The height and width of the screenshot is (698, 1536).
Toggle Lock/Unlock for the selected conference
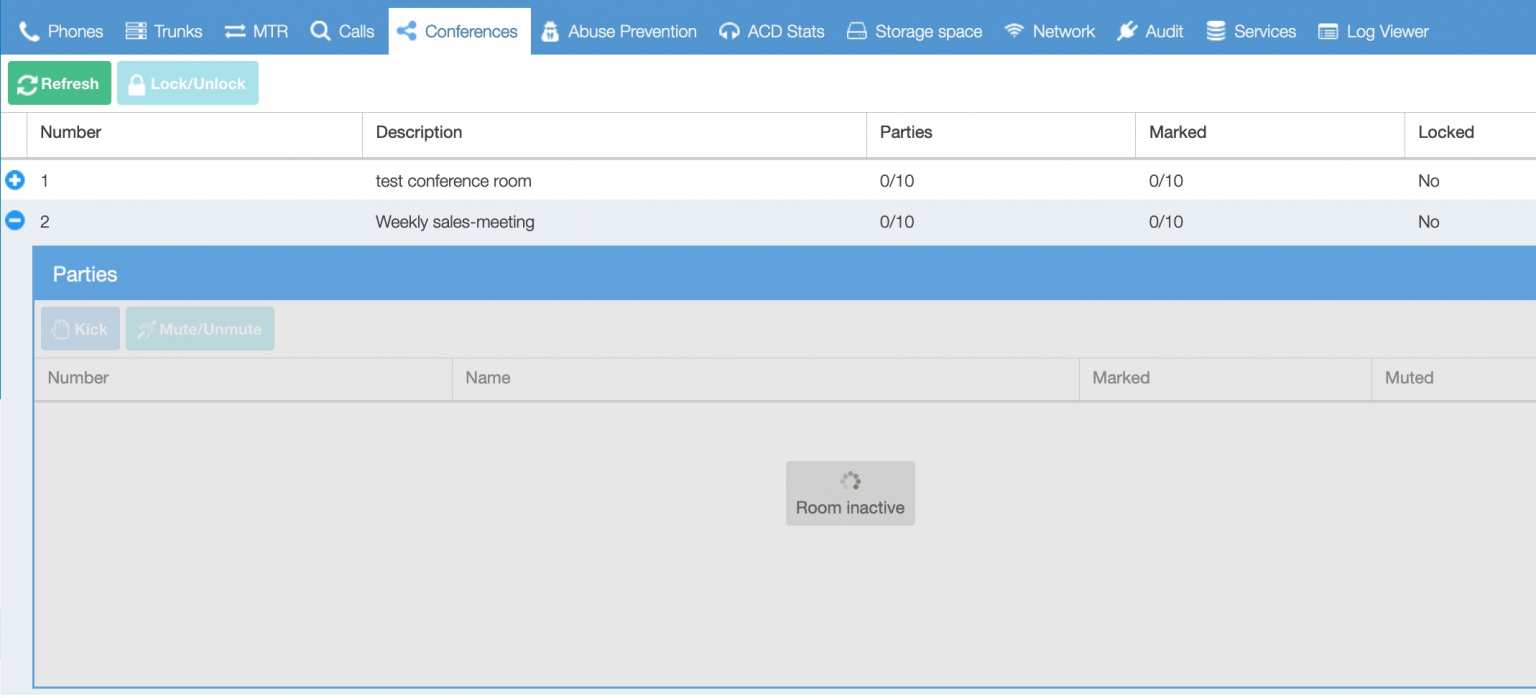(187, 83)
